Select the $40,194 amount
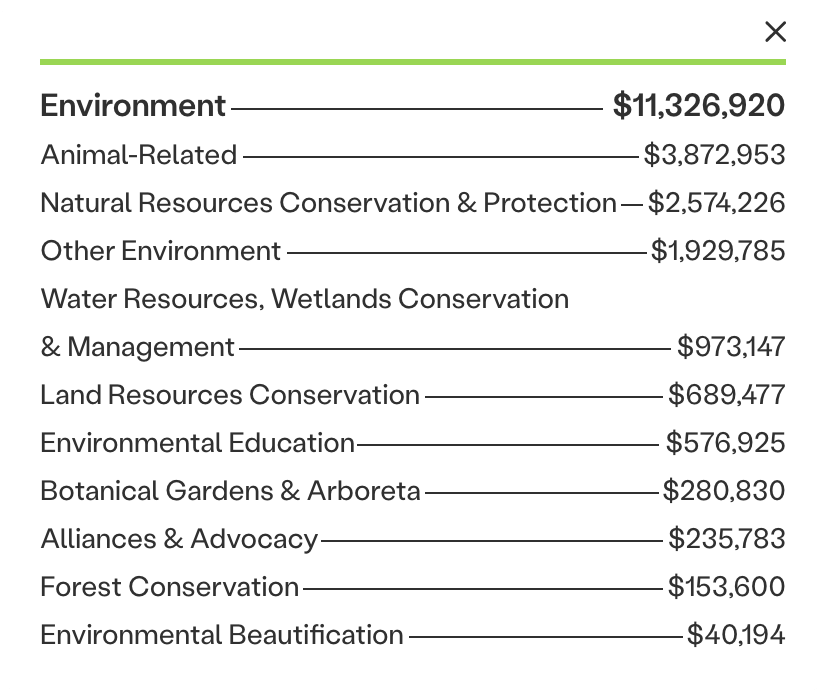826x692 pixels. pos(736,635)
